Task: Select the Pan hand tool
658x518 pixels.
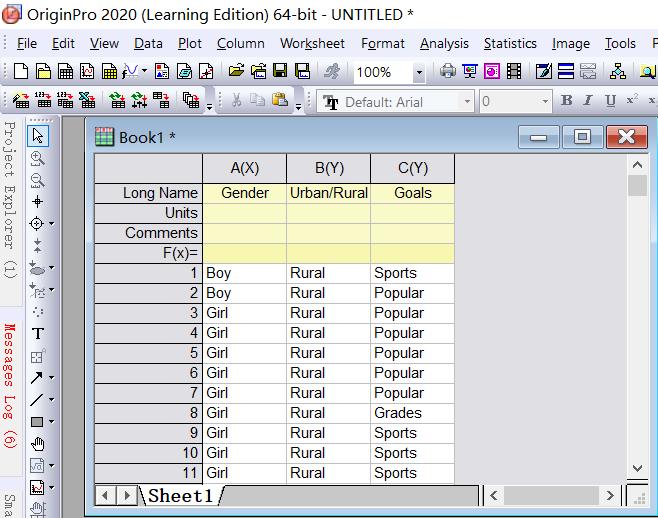Action: point(38,444)
